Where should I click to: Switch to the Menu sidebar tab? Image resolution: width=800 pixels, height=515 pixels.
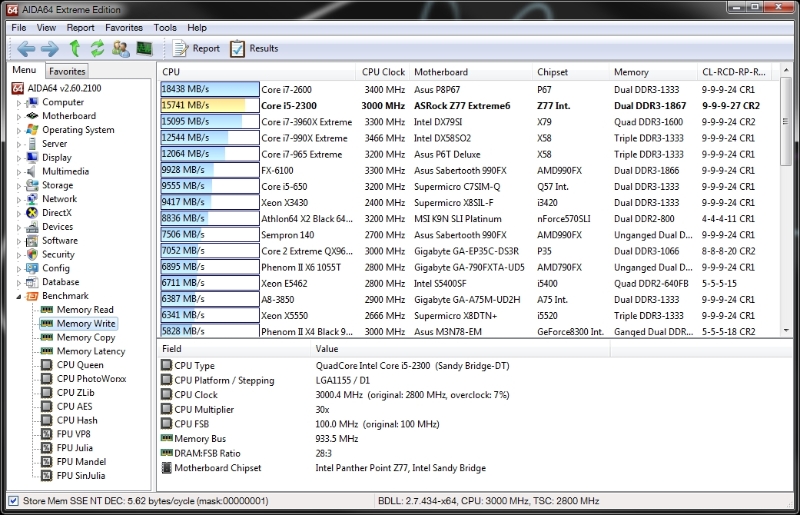(24, 70)
